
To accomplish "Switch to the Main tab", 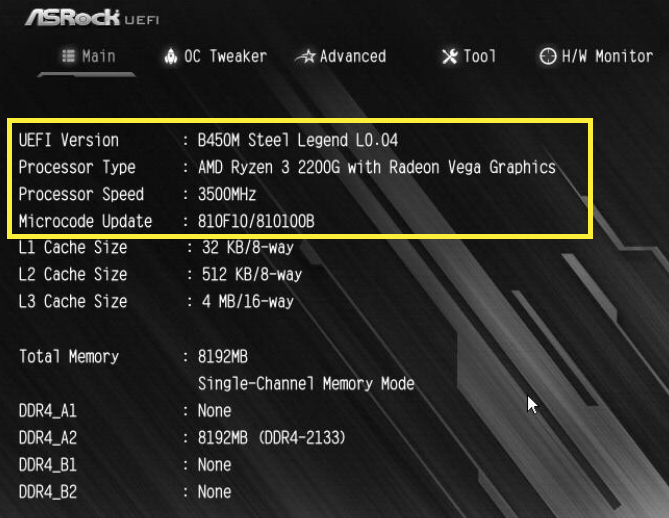I will pyautogui.click(x=89, y=56).
